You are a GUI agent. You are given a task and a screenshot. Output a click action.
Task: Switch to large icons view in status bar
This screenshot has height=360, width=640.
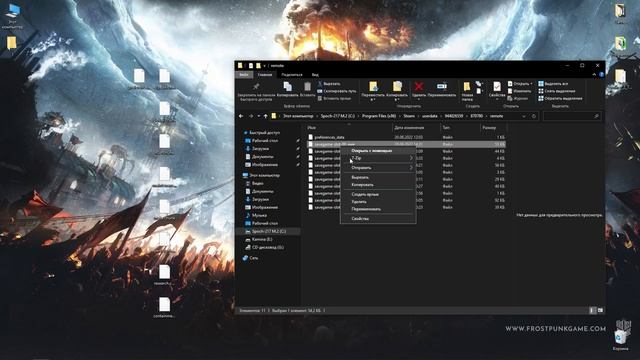(600, 311)
